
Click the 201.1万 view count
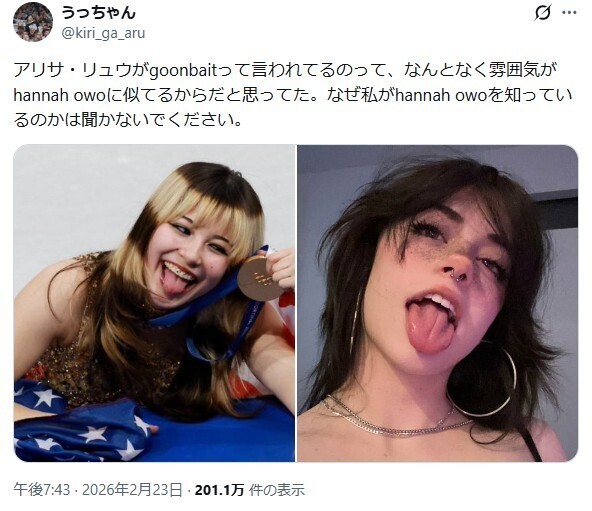click(219, 490)
